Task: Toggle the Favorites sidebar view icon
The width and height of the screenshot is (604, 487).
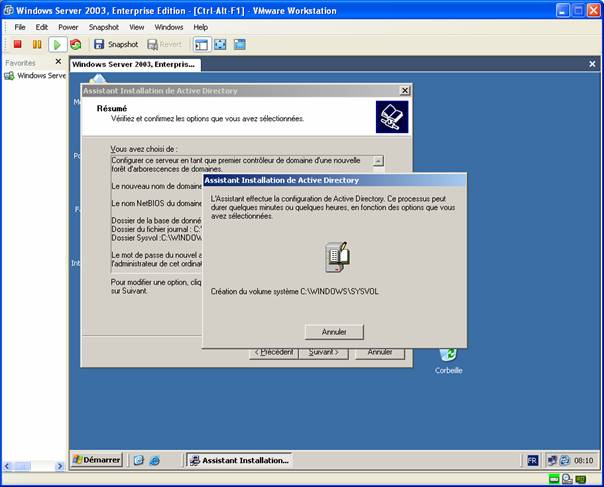Action: tap(201, 45)
